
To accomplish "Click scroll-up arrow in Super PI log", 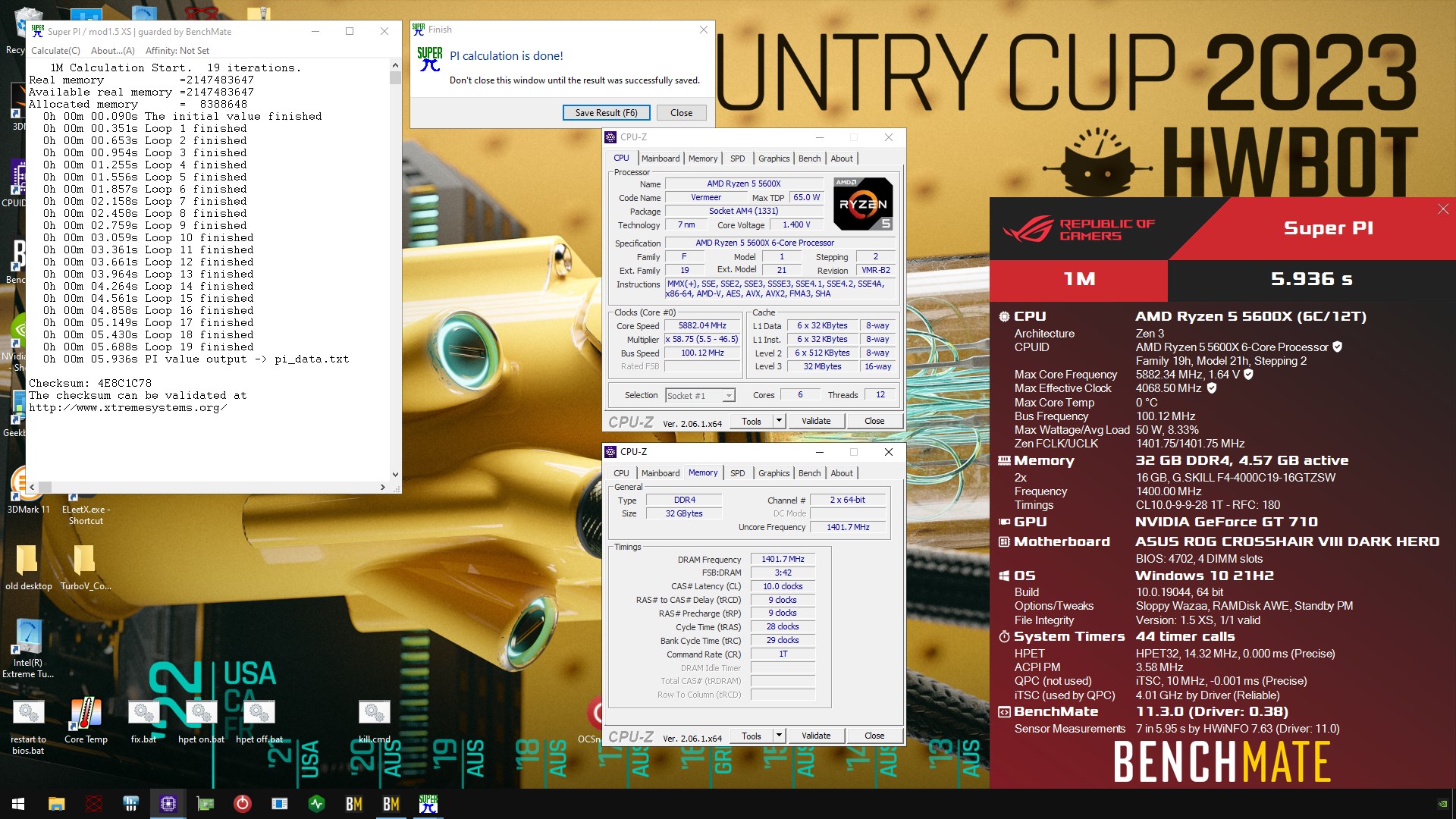I will pyautogui.click(x=395, y=66).
